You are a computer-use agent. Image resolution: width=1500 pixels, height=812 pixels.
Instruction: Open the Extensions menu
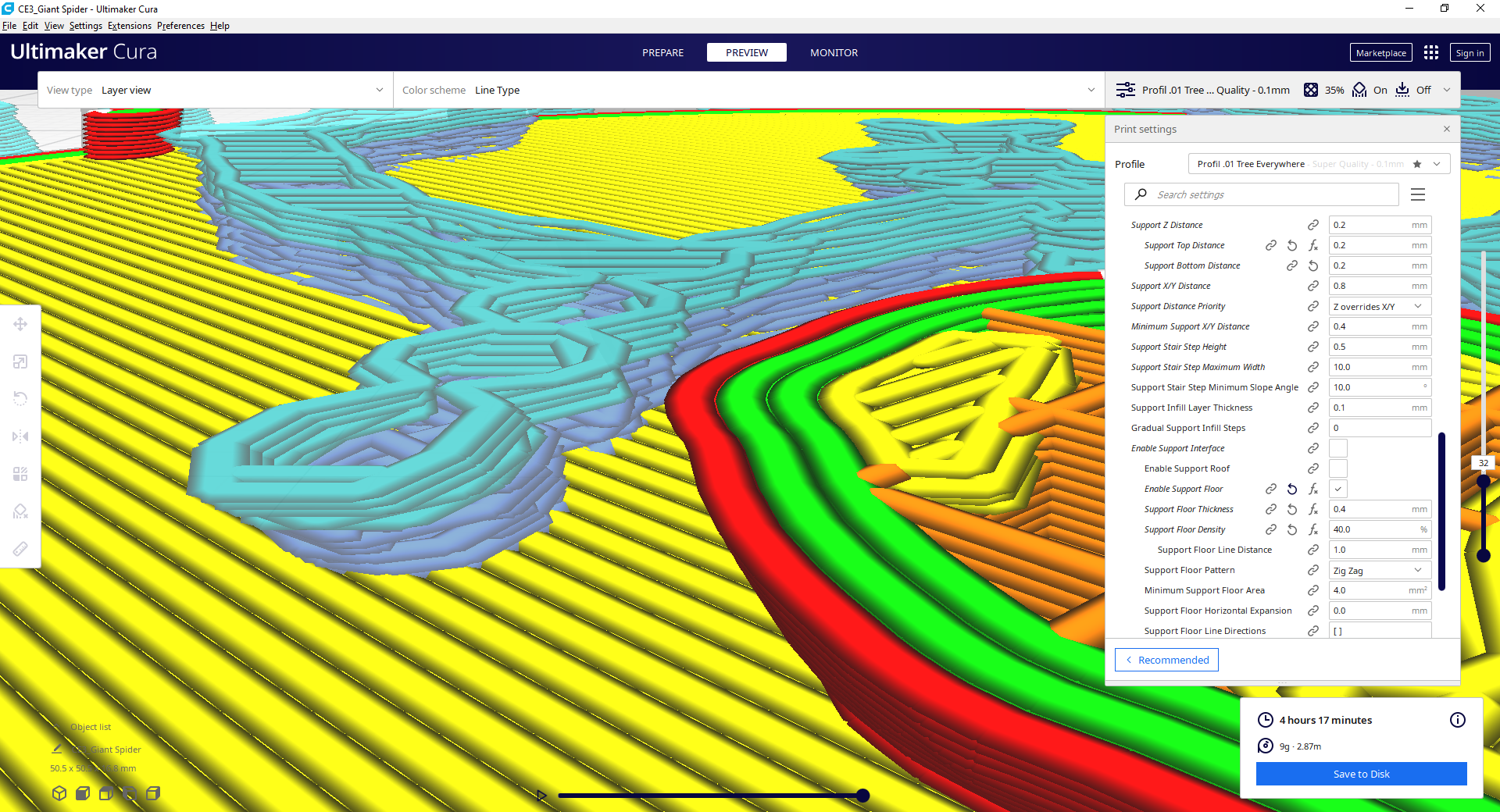130,26
